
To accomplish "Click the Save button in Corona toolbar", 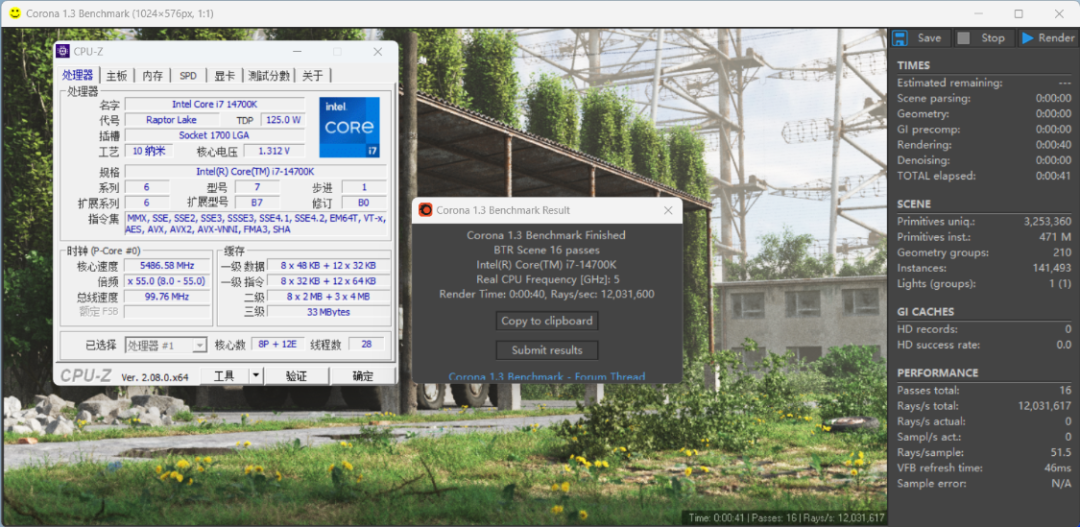I will pyautogui.click(x=920, y=38).
